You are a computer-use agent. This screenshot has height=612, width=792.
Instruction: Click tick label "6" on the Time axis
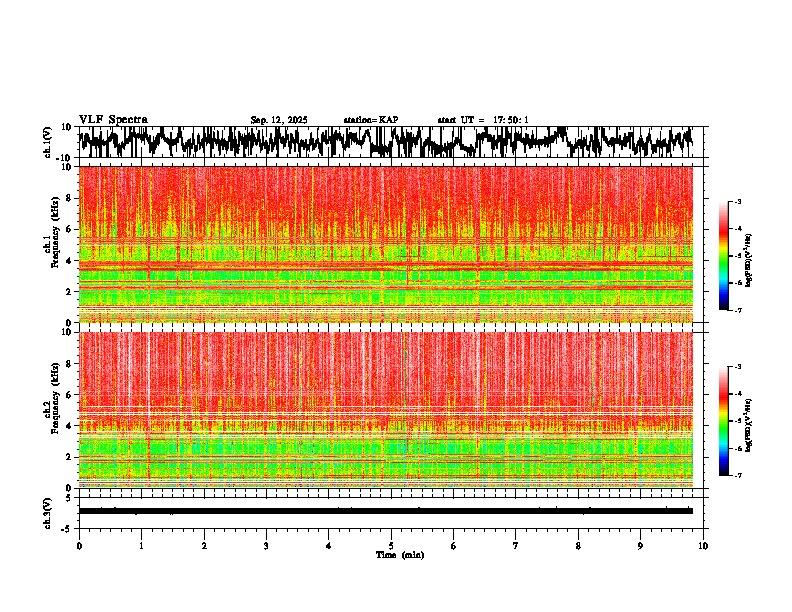coord(454,546)
